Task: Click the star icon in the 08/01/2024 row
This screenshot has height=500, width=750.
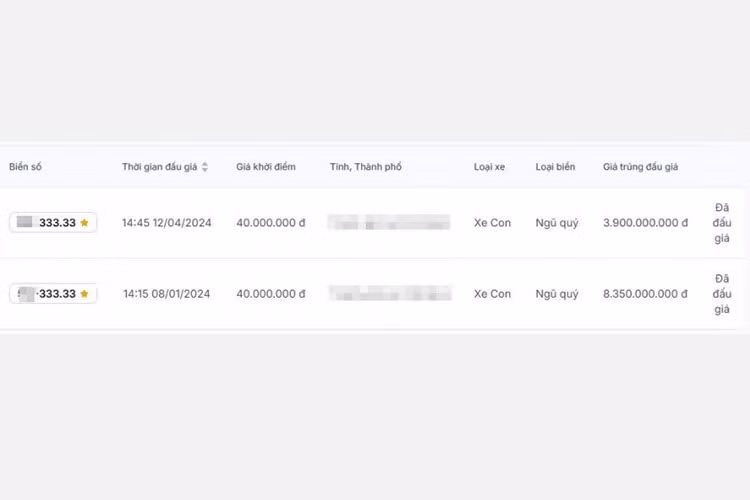Action: 85,294
